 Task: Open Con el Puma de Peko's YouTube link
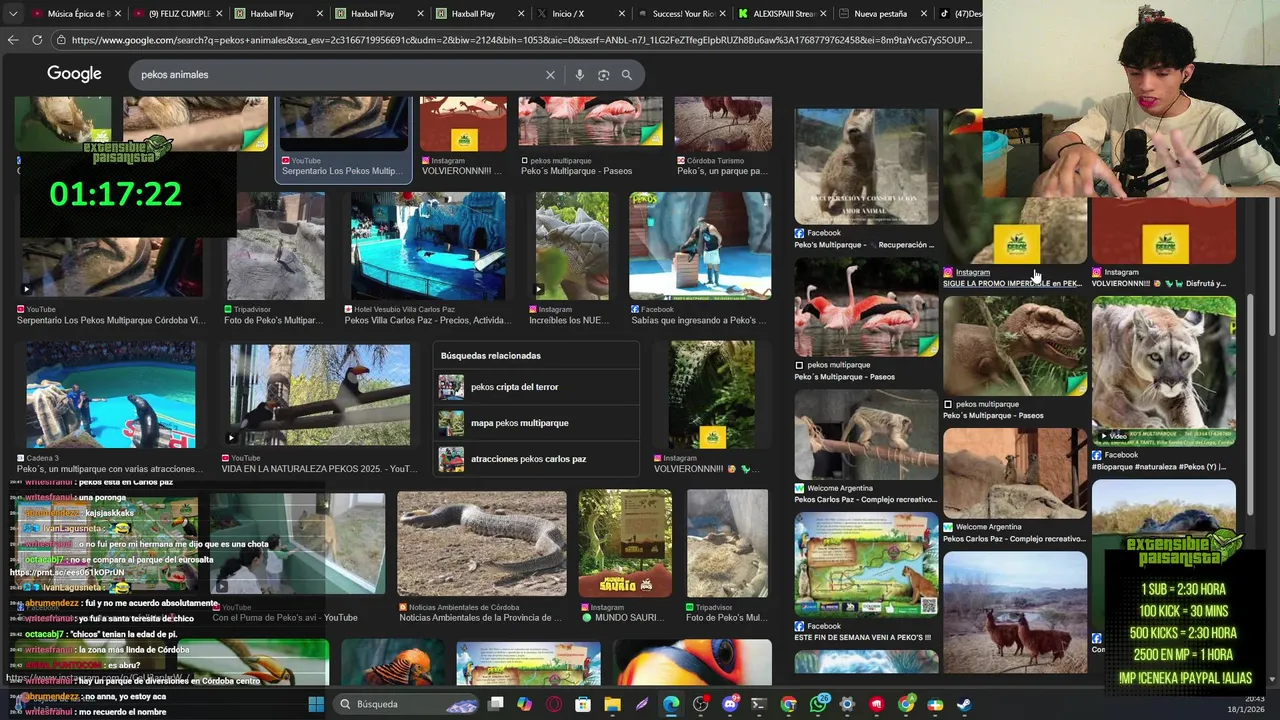(x=284, y=618)
